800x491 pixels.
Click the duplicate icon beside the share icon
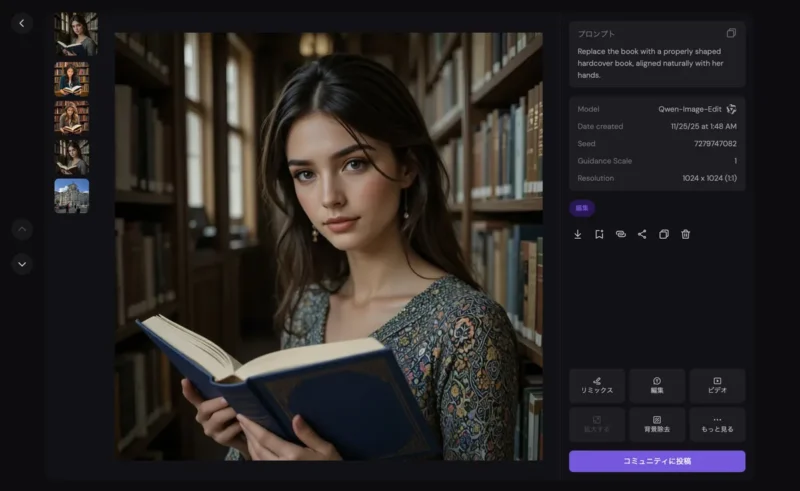click(664, 234)
